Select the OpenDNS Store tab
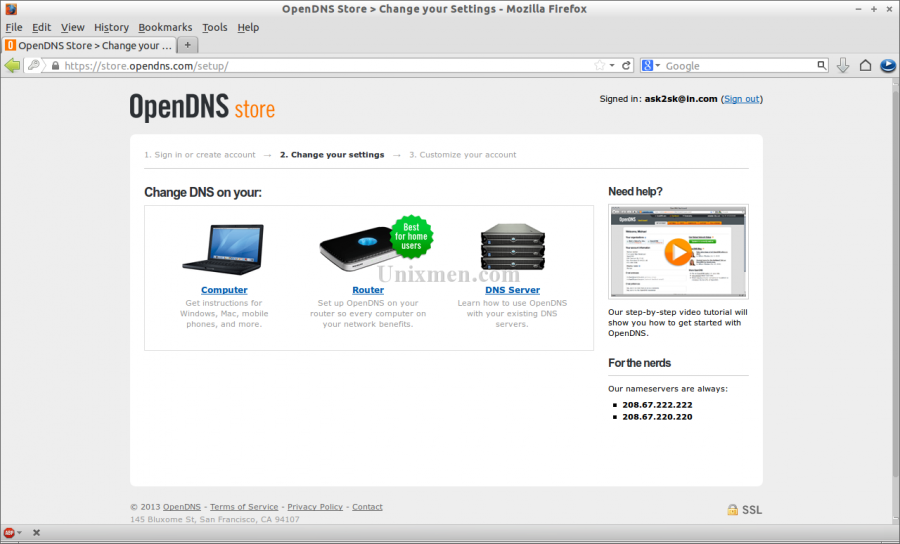 pyautogui.click(x=90, y=45)
